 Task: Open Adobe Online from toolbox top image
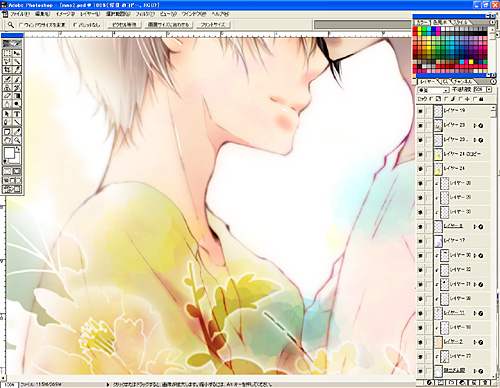[12, 44]
